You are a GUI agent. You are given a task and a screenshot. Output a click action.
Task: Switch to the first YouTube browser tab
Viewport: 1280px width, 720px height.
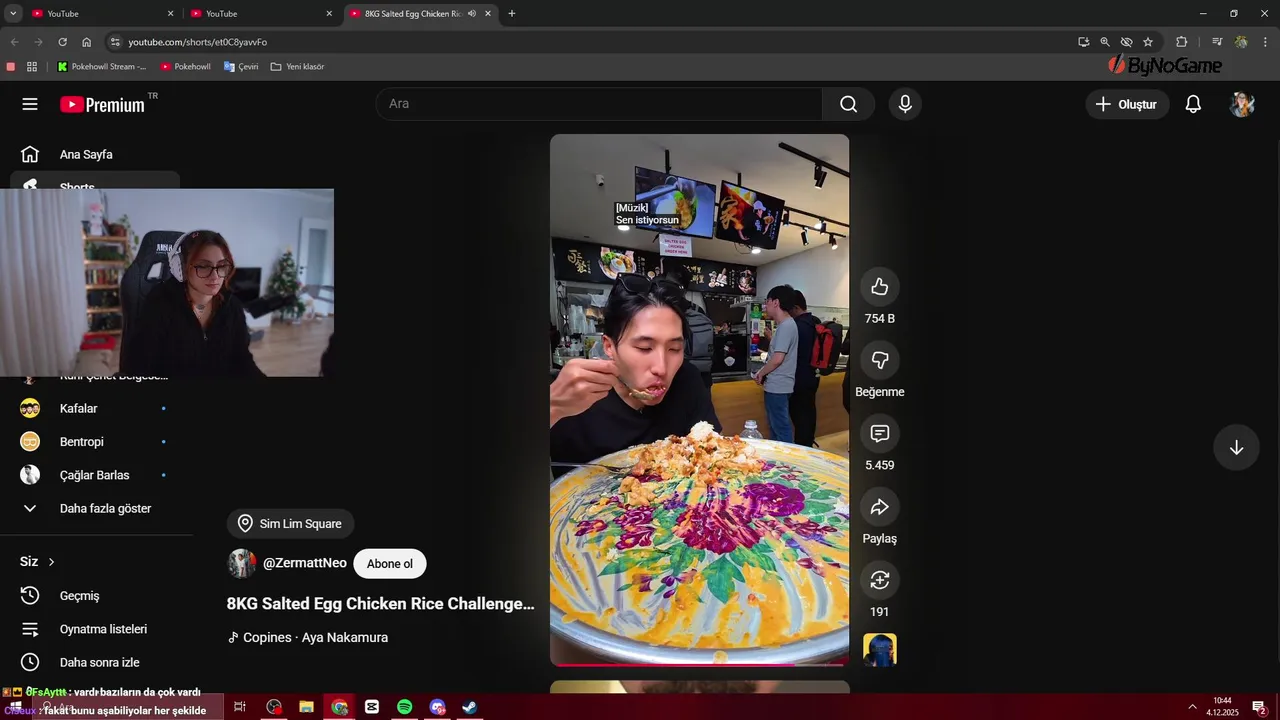click(101, 13)
